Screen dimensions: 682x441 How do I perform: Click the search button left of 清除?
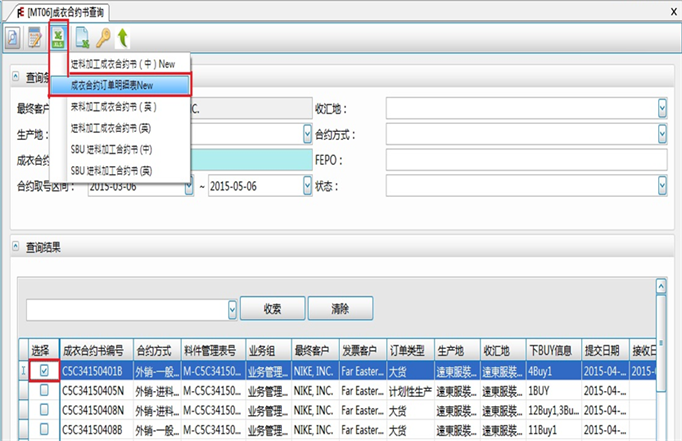[x=273, y=309]
